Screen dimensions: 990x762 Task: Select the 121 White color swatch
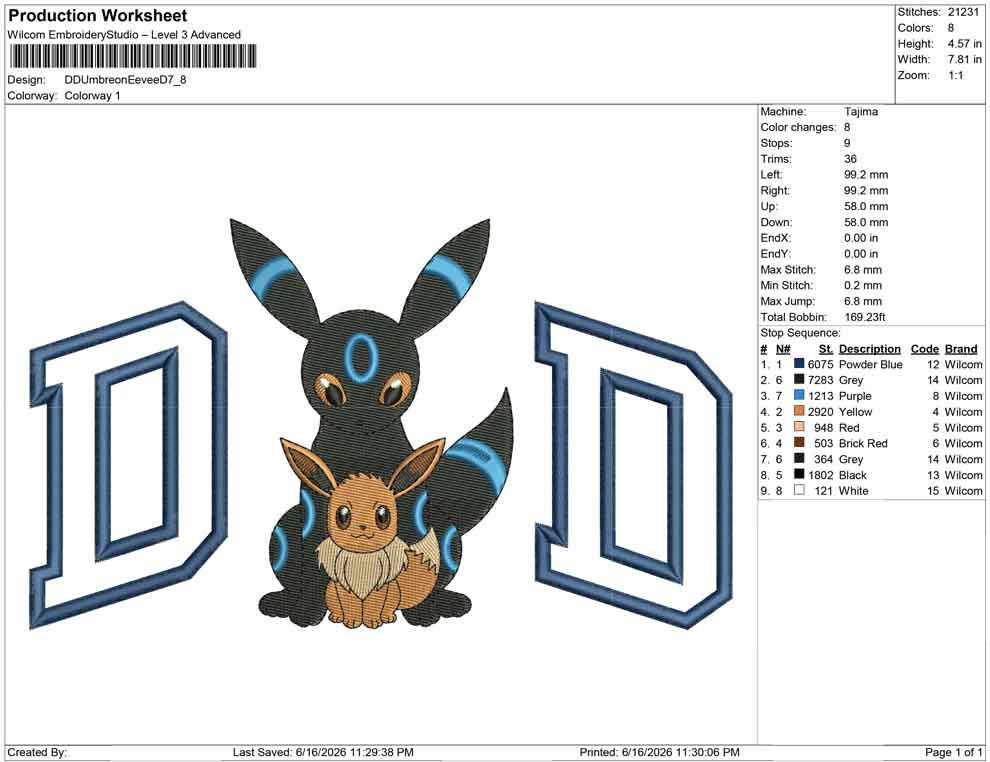[x=799, y=491]
